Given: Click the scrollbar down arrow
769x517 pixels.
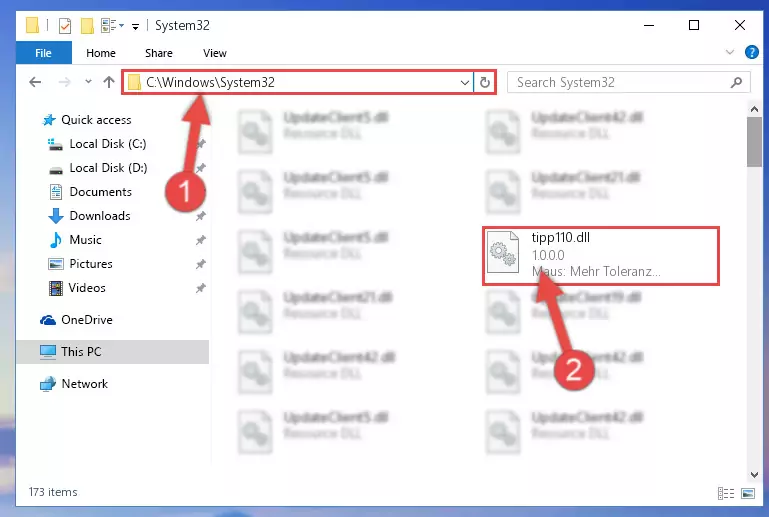Looking at the screenshot, I should (x=754, y=474).
